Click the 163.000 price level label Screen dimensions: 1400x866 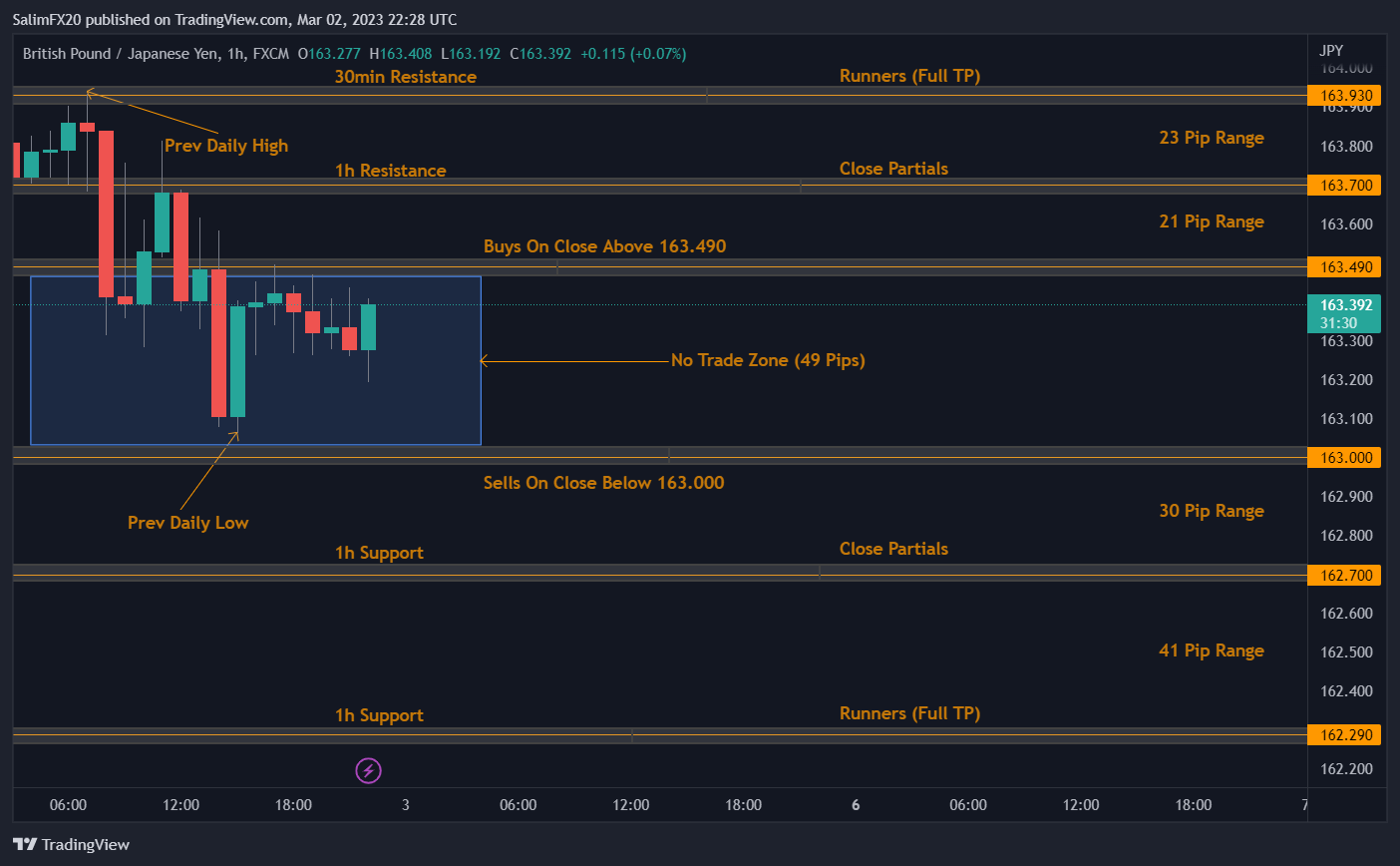[1345, 458]
